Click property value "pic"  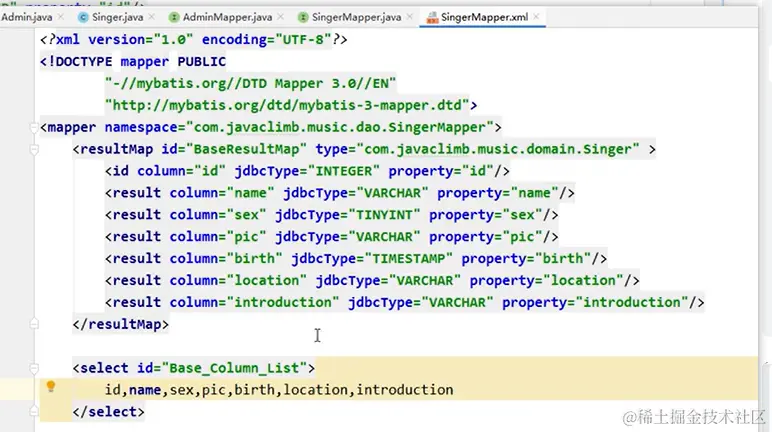point(522,237)
